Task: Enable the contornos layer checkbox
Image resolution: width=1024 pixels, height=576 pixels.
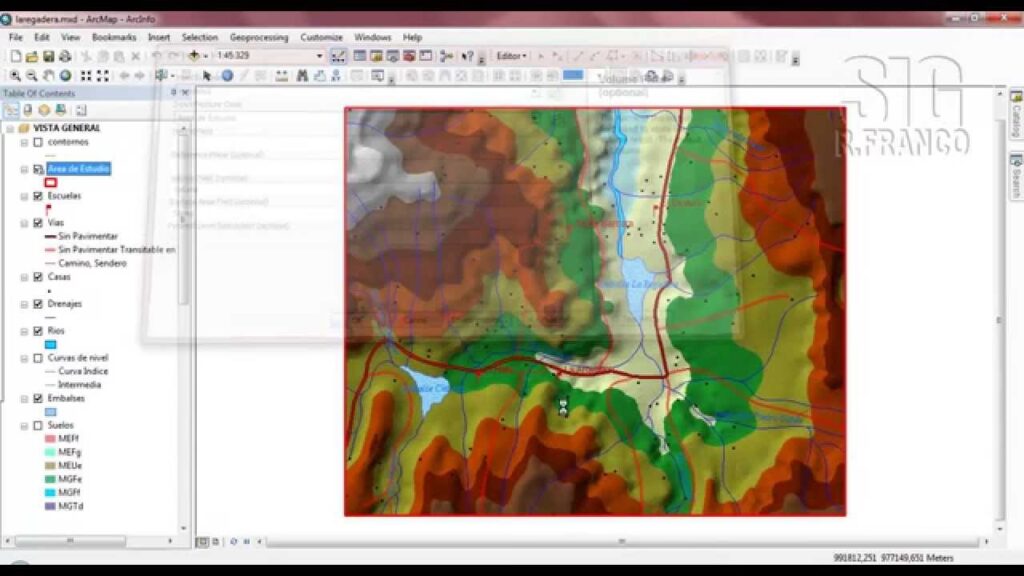Action: (38, 142)
